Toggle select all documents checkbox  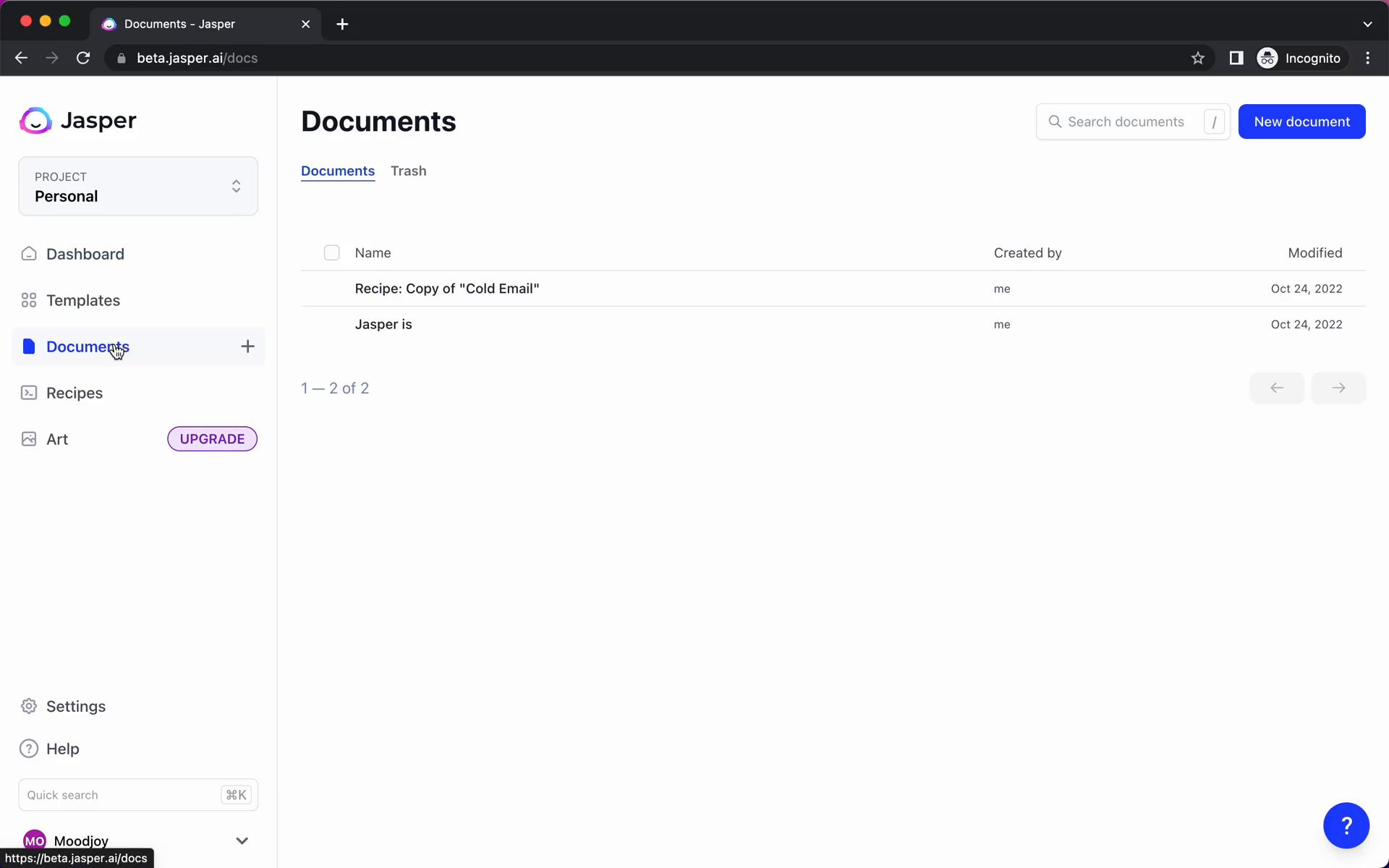[331, 252]
